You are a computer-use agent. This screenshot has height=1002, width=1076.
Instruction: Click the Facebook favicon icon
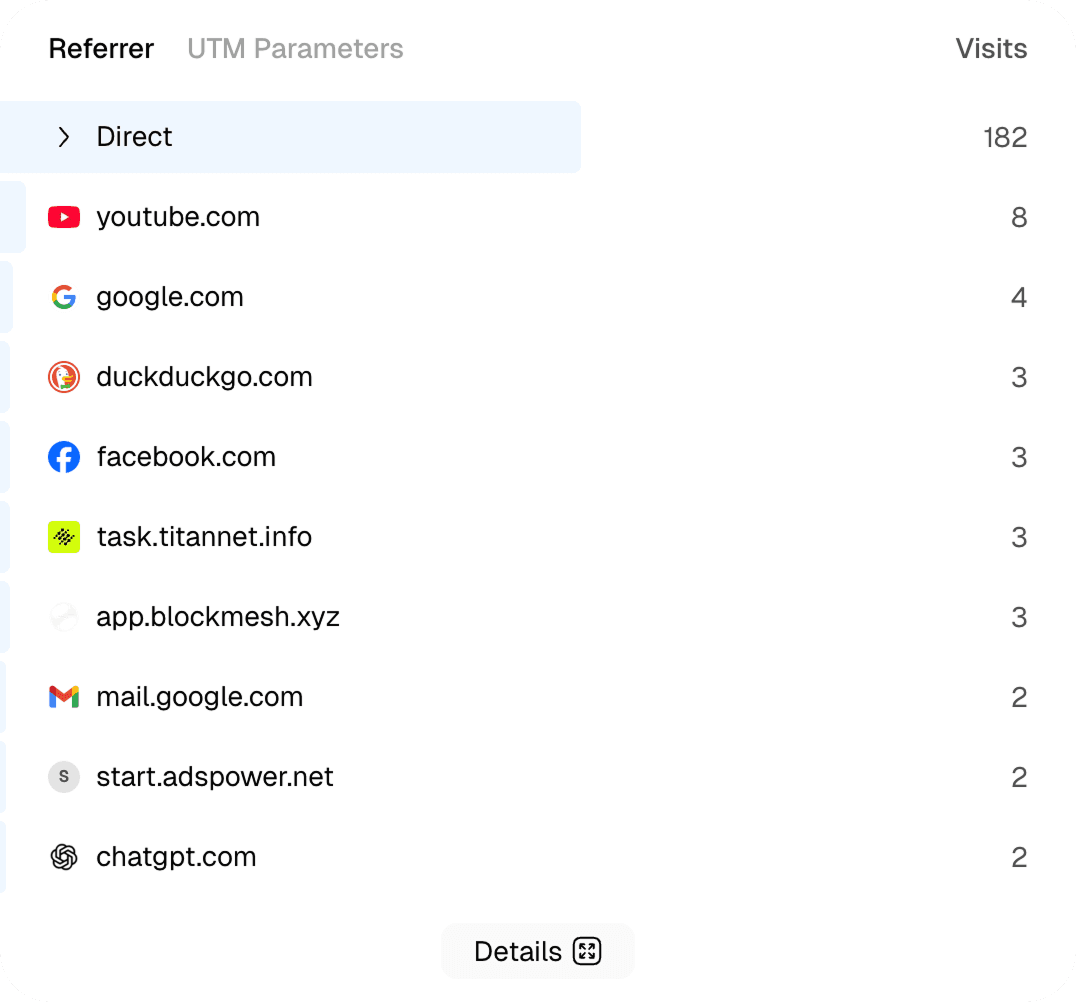[x=64, y=457]
